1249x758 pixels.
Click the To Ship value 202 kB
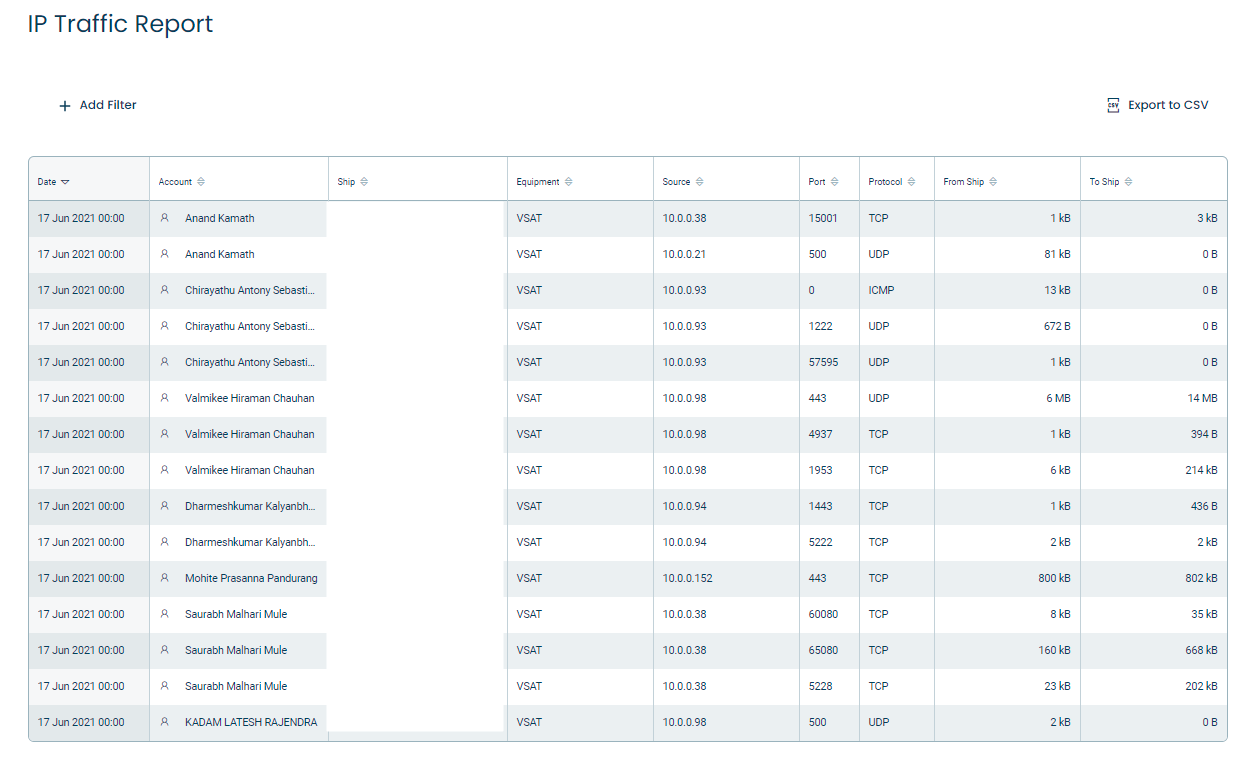click(x=1201, y=686)
